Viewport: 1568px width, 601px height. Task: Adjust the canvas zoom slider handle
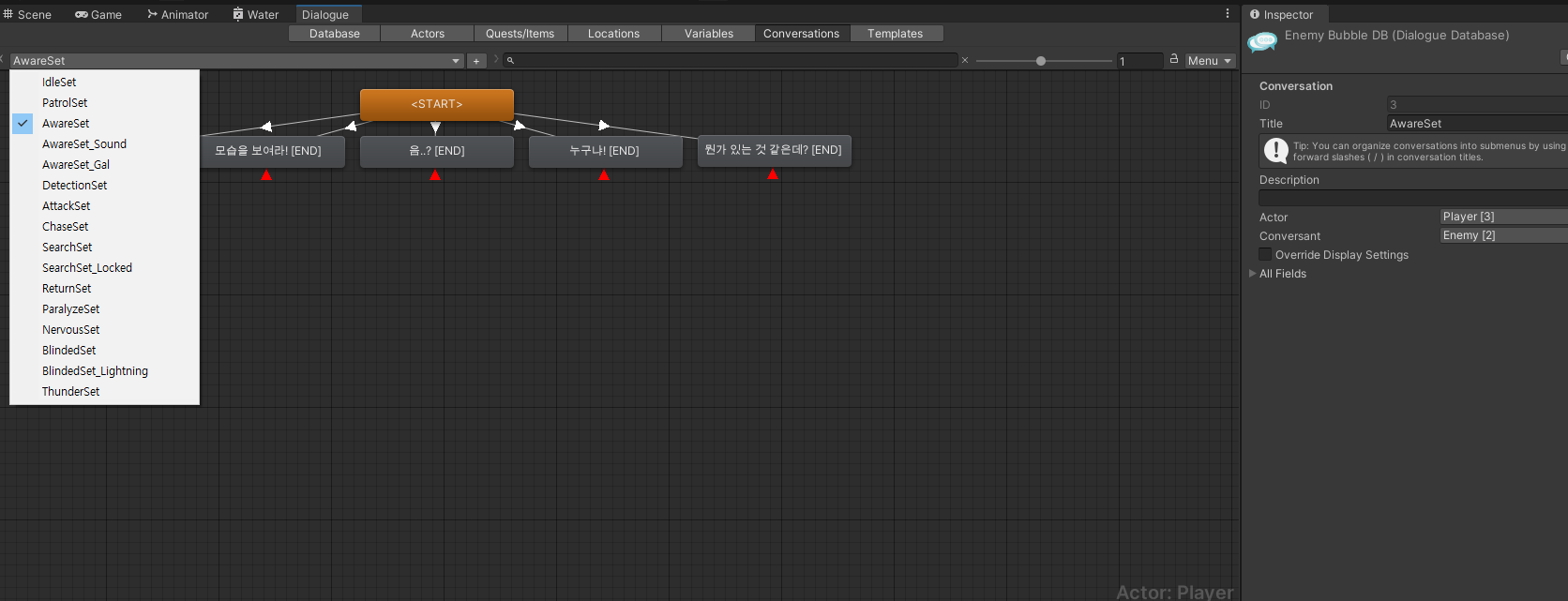[x=1041, y=61]
